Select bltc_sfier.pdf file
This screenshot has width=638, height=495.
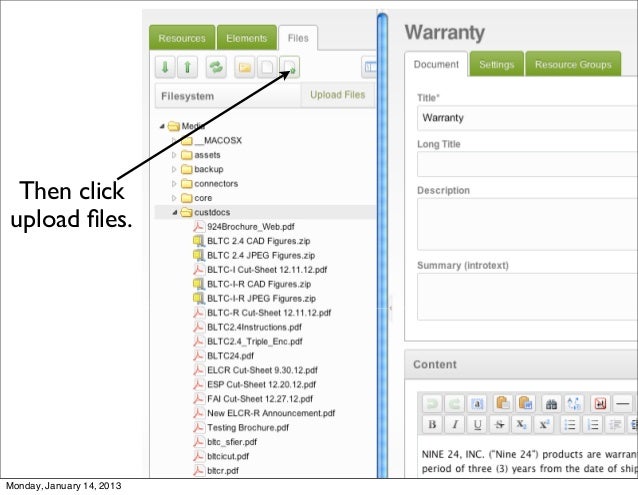tap(232, 442)
